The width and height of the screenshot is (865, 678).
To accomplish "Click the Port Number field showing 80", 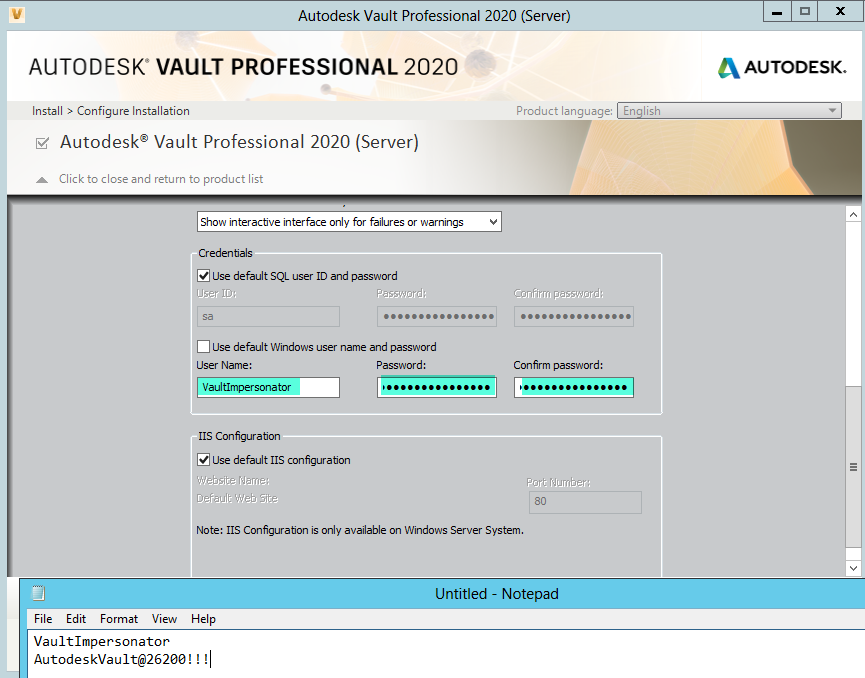I will [585, 502].
